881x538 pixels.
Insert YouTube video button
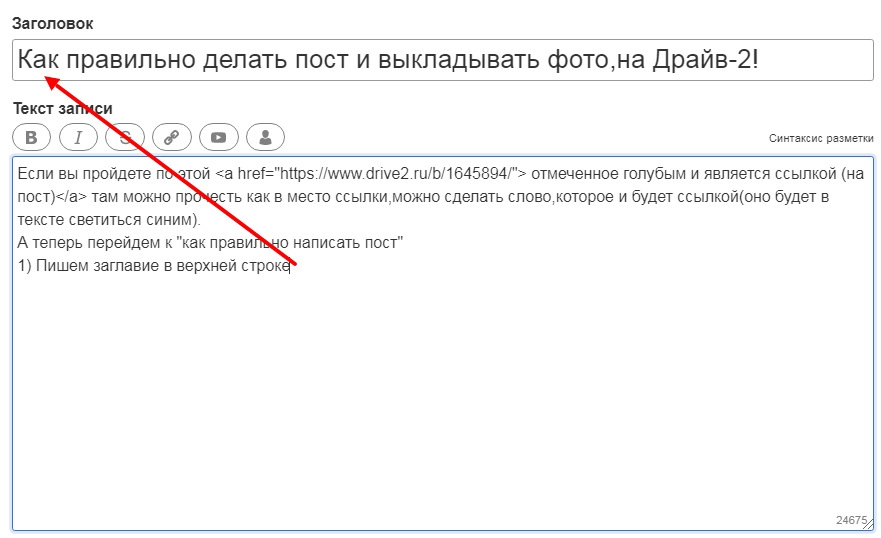[219, 137]
